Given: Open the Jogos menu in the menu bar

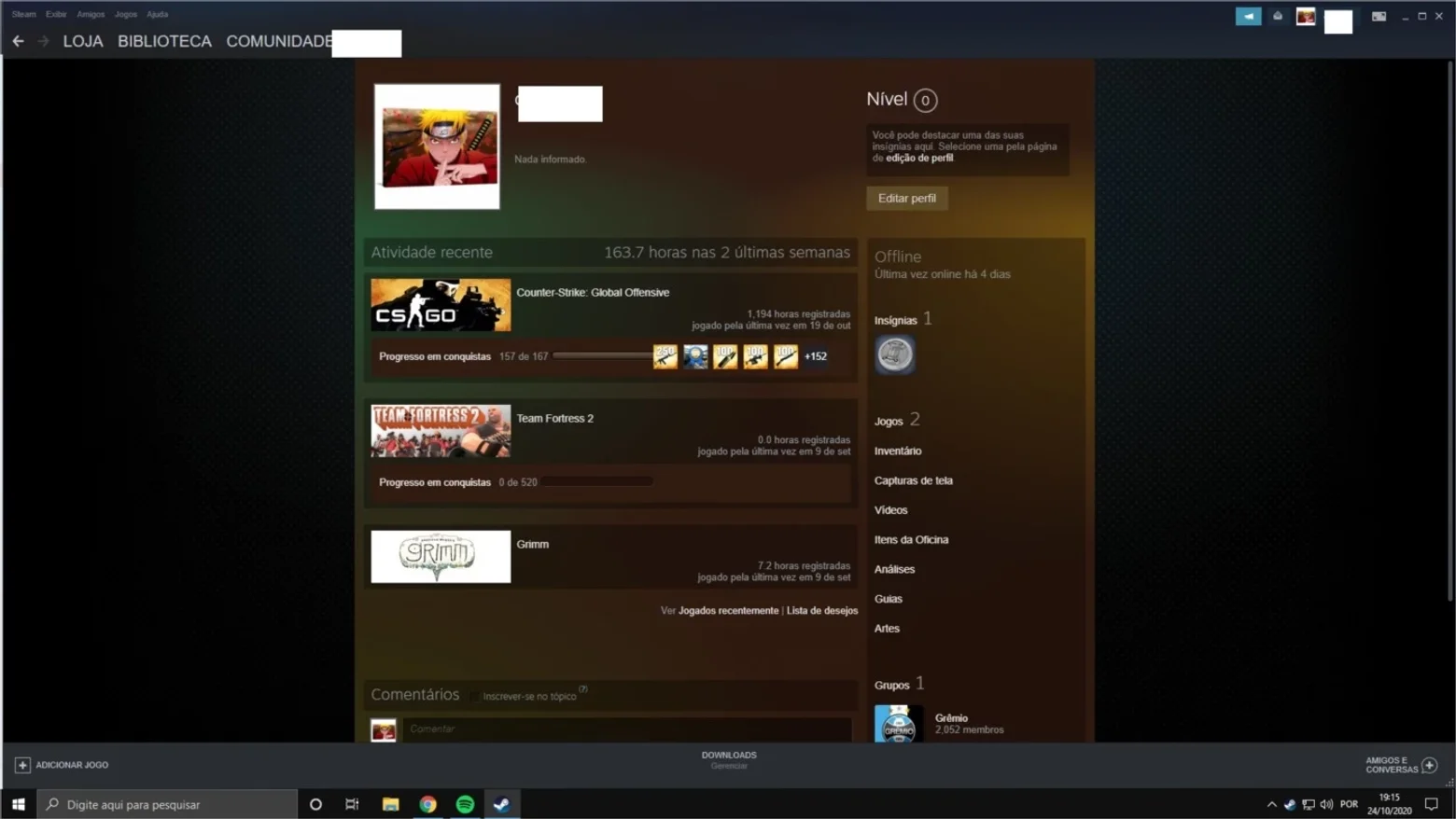Looking at the screenshot, I should (x=126, y=14).
